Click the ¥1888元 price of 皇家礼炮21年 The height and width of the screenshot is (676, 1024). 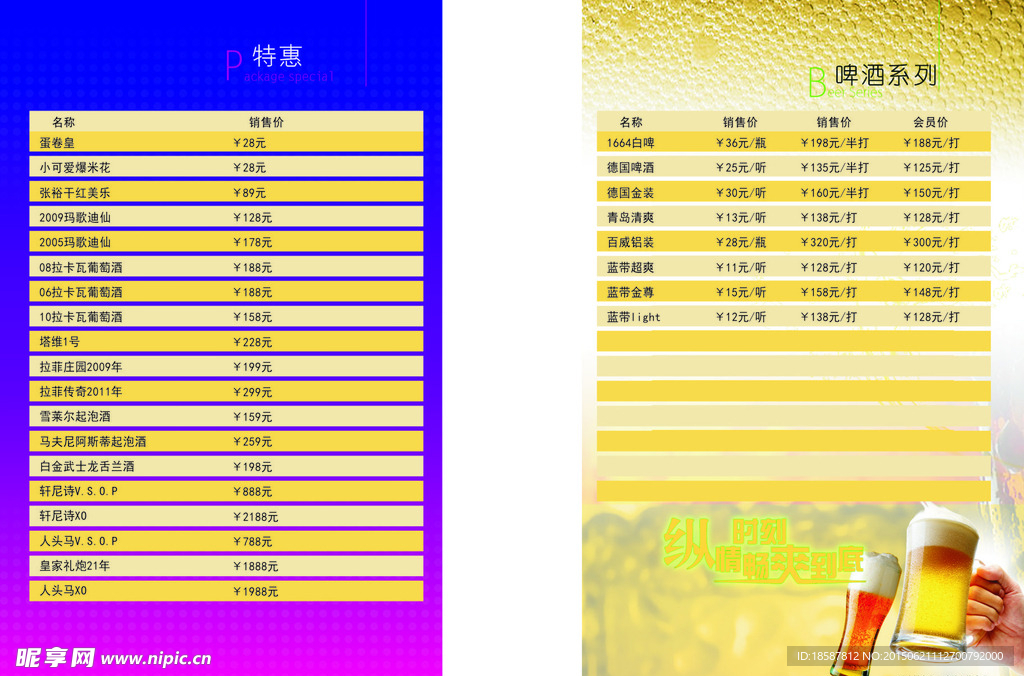[255, 566]
